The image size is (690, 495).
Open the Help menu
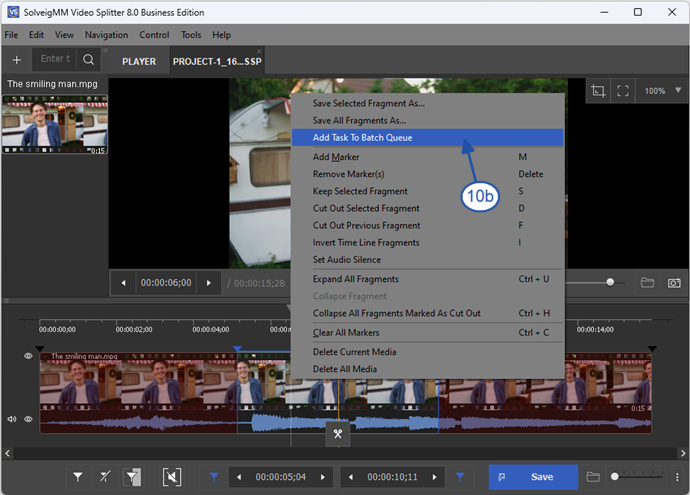point(221,35)
